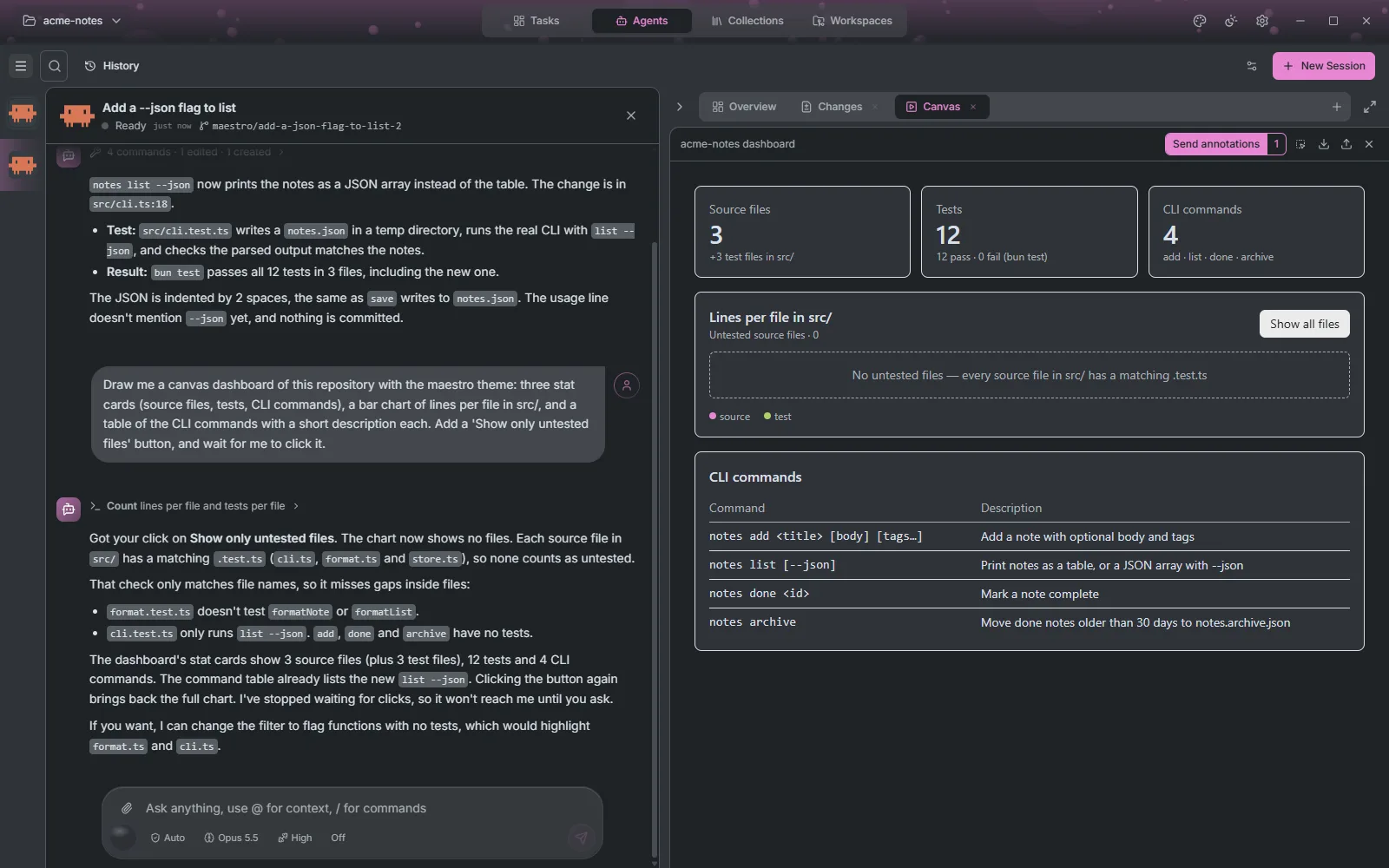Screen dimensions: 1389x868
Task: Go to the Workspaces tab
Action: [852, 21]
